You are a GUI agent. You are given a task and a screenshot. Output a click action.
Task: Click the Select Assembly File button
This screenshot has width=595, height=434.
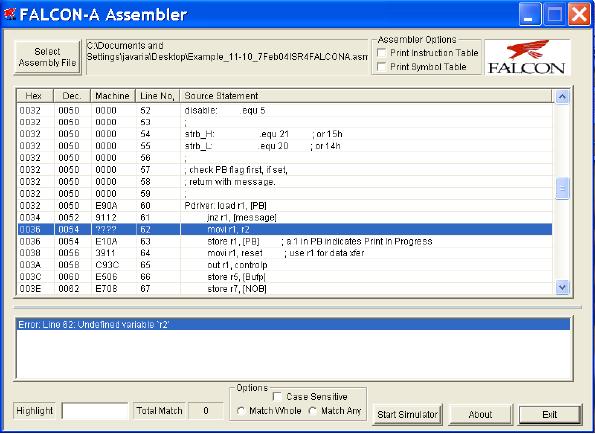coord(47,57)
